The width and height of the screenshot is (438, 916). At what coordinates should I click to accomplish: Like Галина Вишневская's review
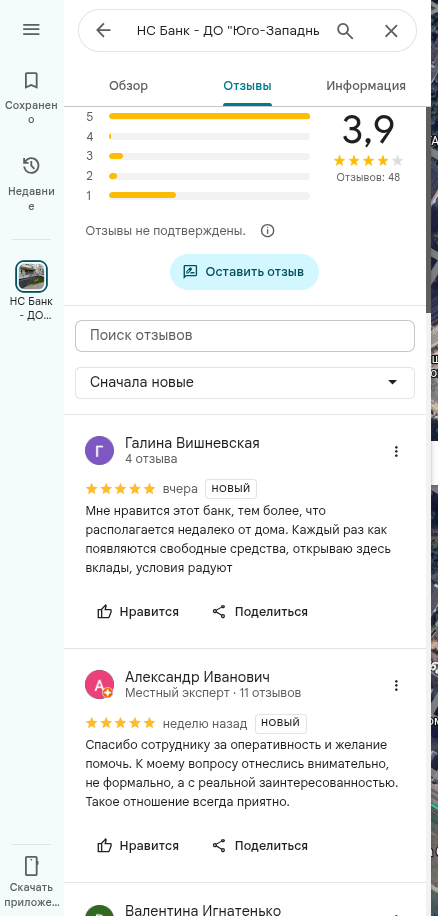138,612
